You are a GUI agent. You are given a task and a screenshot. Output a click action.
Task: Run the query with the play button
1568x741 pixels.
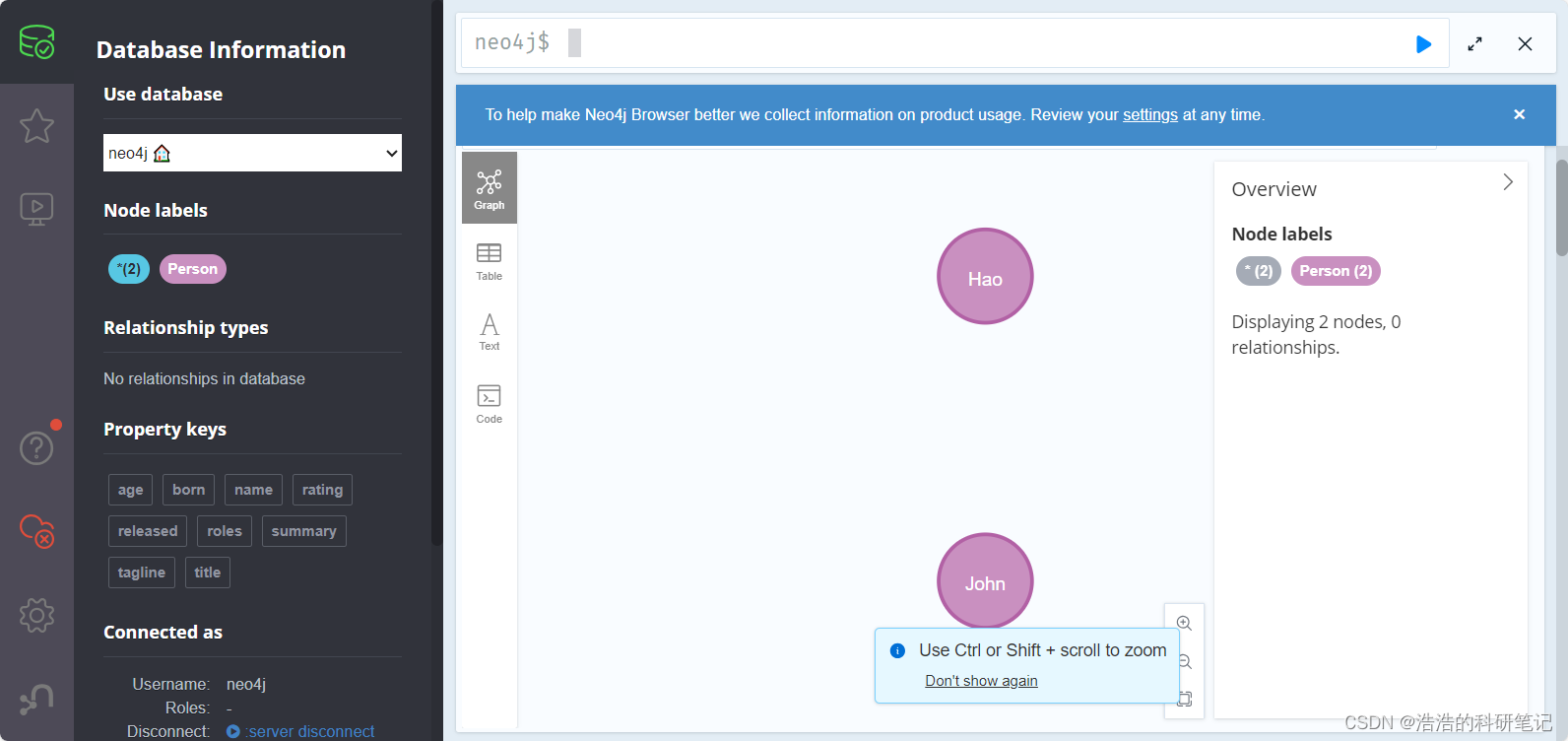click(1423, 44)
